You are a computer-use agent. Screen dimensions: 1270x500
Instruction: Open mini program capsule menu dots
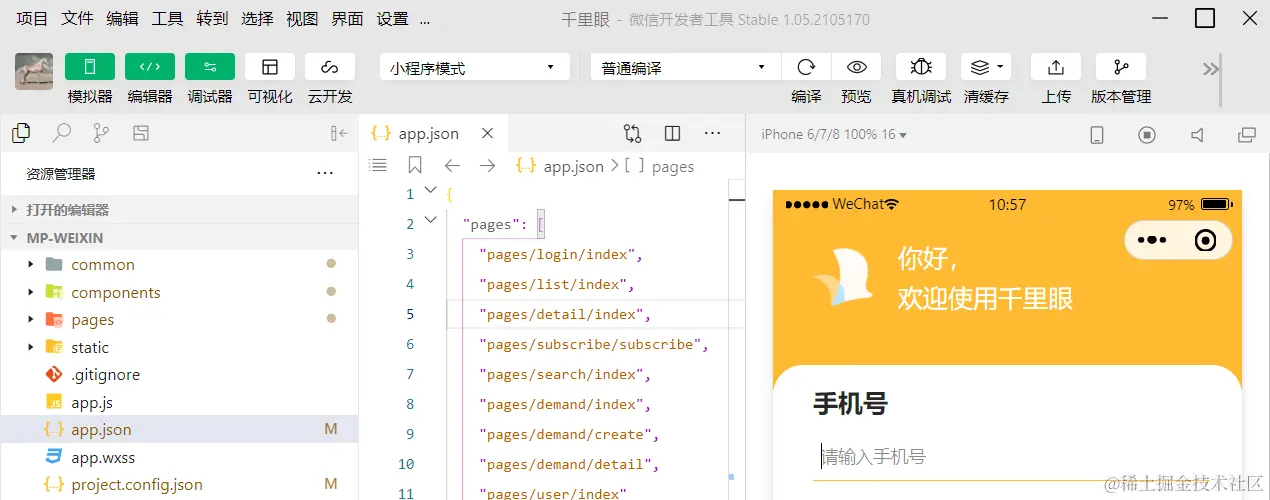click(1152, 240)
